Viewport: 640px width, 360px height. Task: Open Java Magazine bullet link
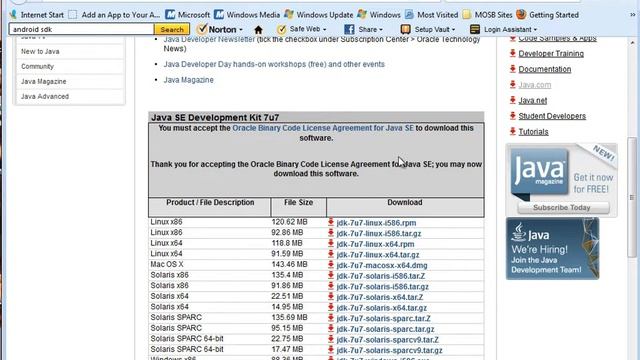tap(189, 80)
